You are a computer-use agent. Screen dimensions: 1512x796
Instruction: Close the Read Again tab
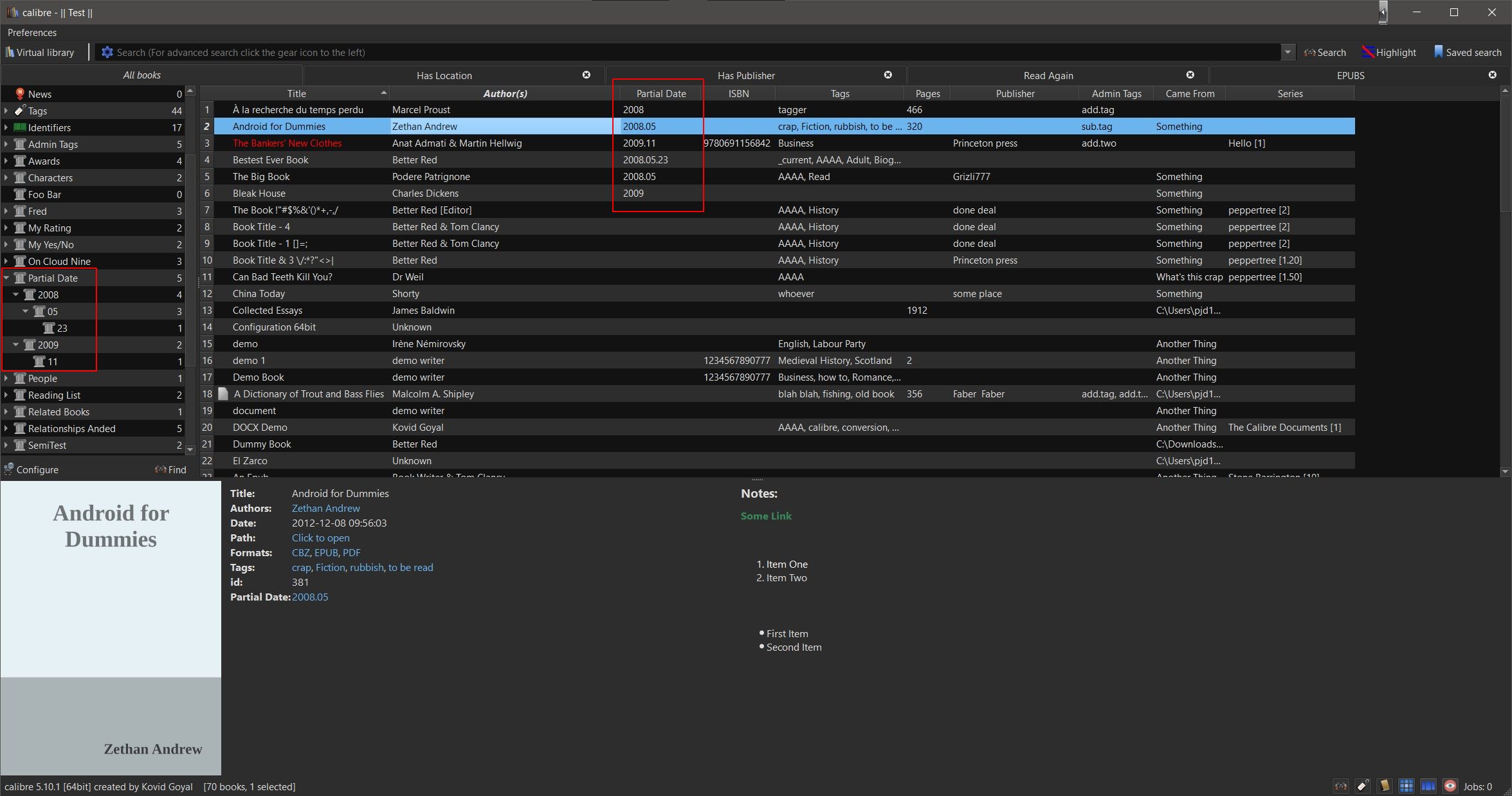click(x=1190, y=75)
